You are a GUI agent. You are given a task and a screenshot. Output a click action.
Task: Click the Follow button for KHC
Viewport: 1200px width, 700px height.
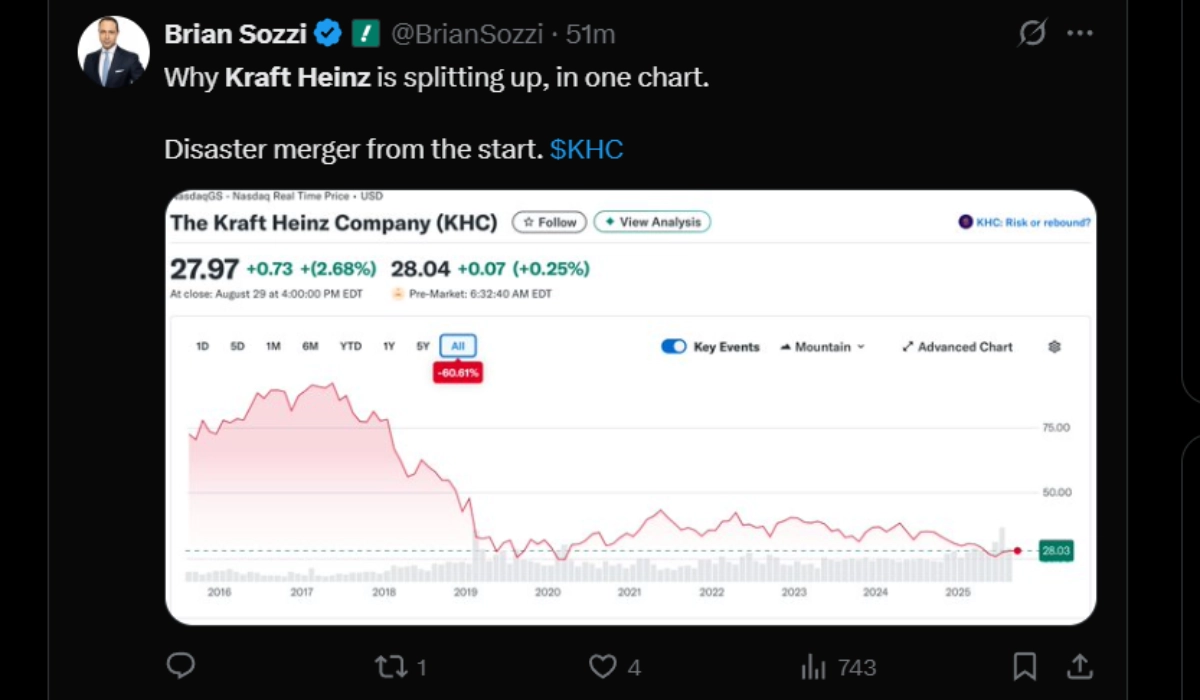548,222
